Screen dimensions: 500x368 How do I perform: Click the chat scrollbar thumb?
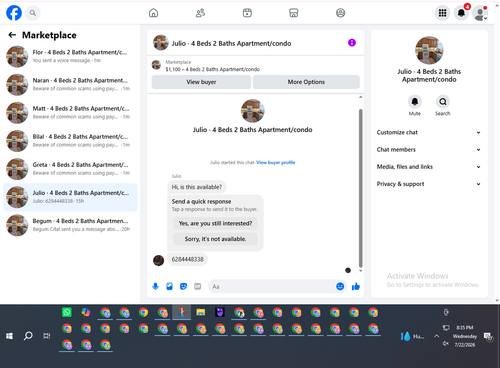360,188
